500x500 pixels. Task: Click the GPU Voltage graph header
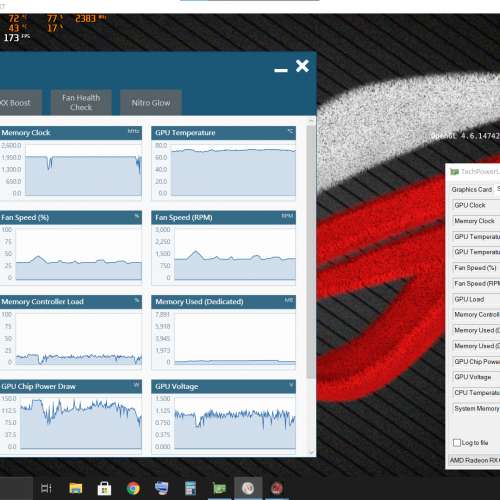(x=223, y=386)
